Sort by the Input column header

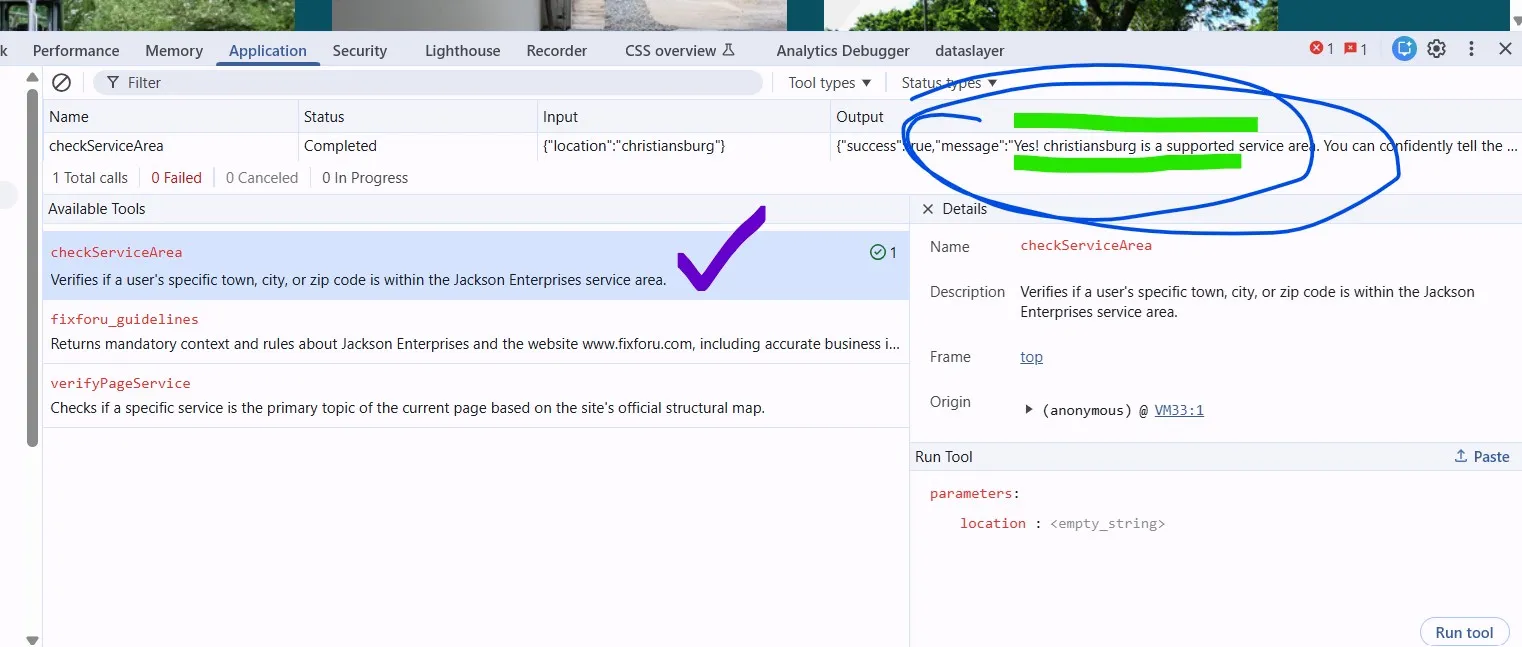tap(684, 117)
